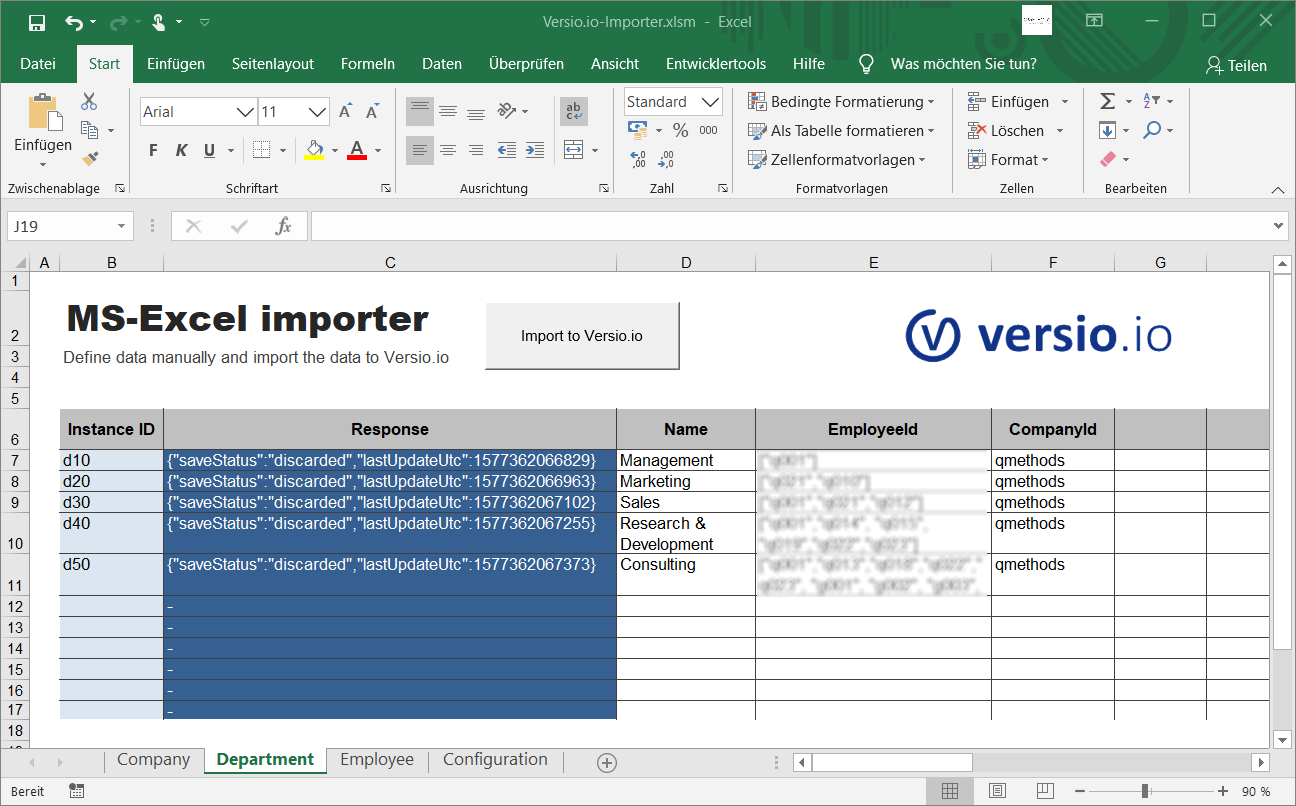The width and height of the screenshot is (1296, 806).
Task: Toggle touch/mouse mode icon
Action: click(159, 21)
